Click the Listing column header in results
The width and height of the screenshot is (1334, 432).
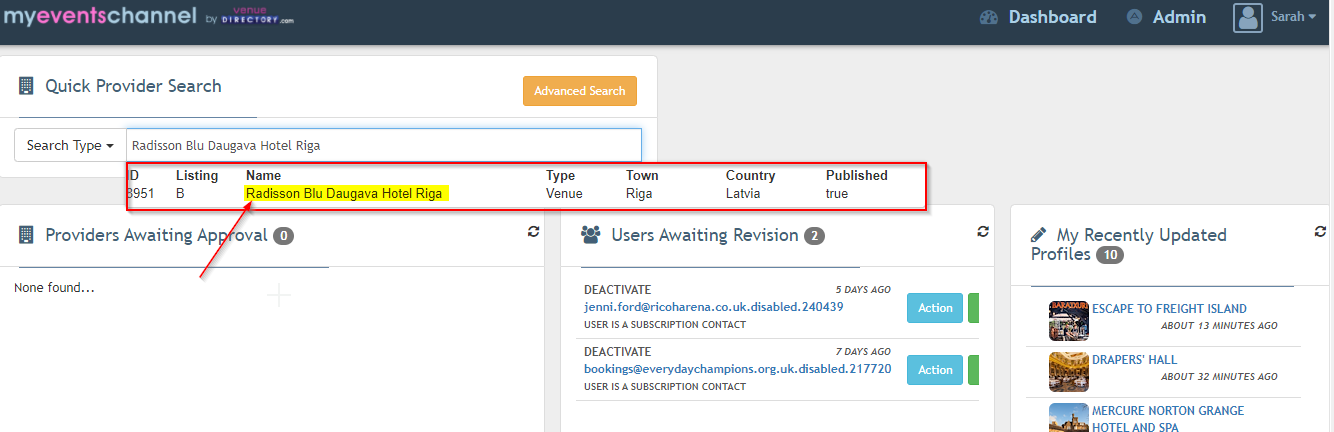[x=197, y=175]
